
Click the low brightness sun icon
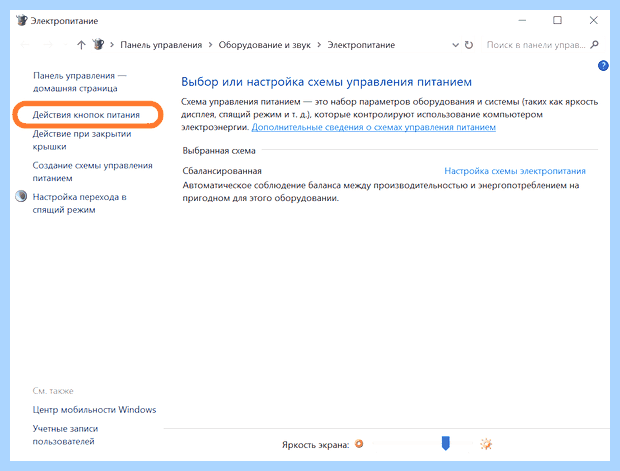[359, 444]
